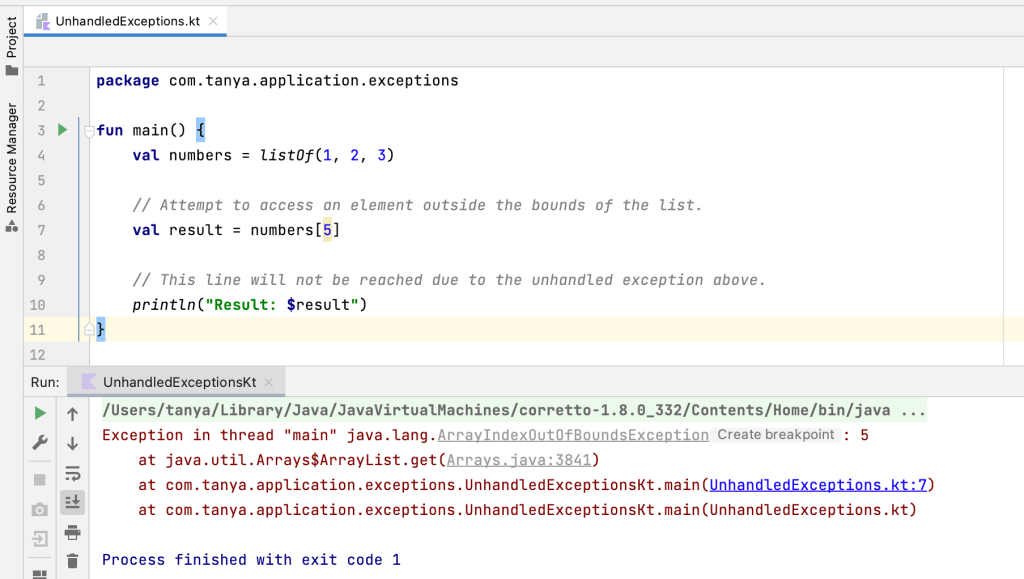Close the UnhandledExceptions.kt editor tab

tap(213, 21)
